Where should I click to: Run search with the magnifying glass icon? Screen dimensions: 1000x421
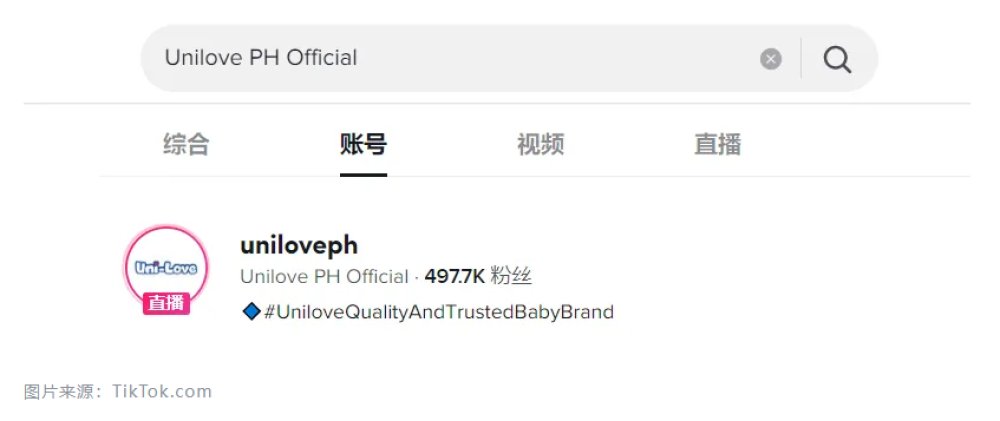pyautogui.click(x=837, y=59)
